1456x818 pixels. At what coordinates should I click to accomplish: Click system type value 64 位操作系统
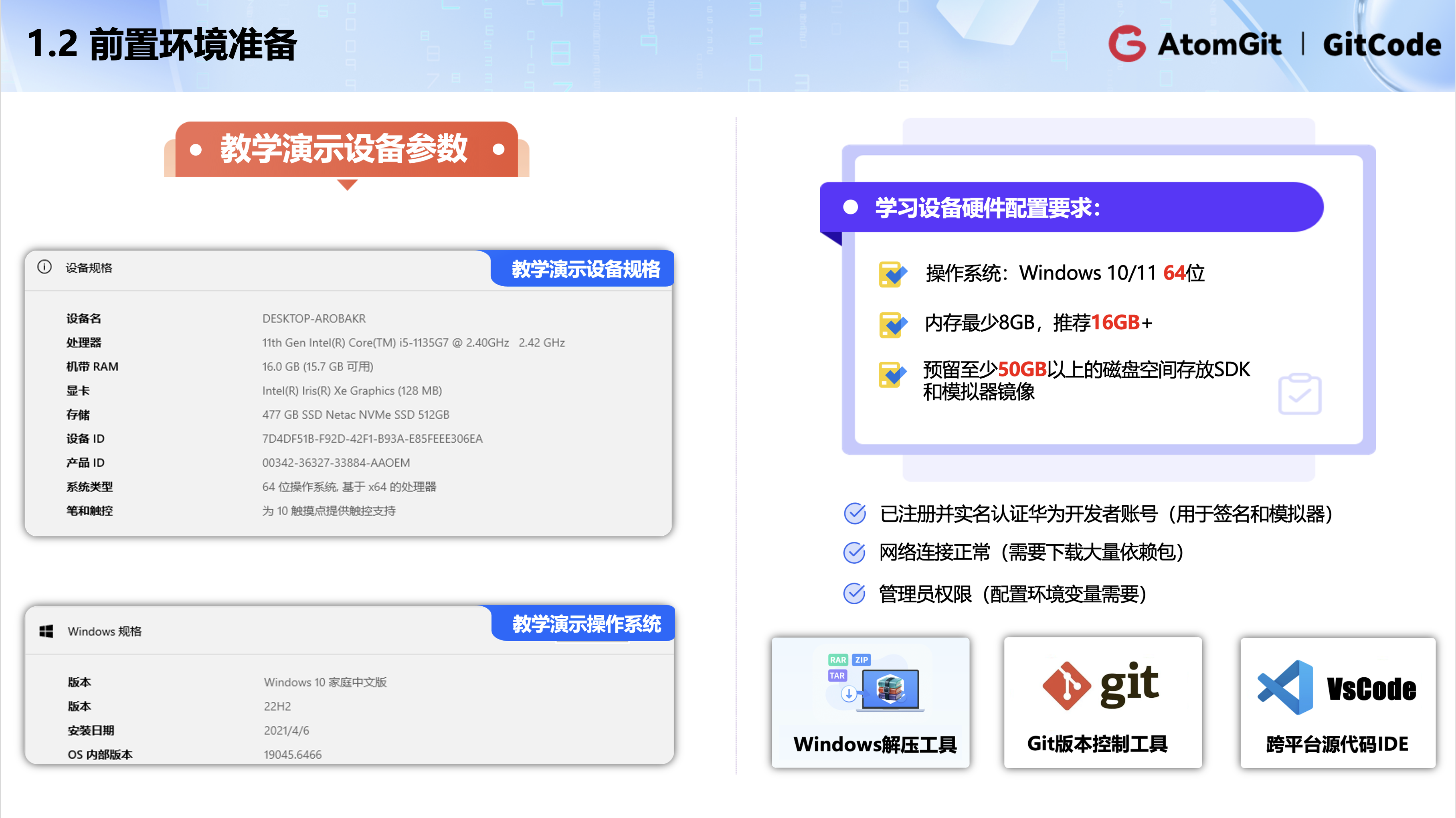pos(349,486)
